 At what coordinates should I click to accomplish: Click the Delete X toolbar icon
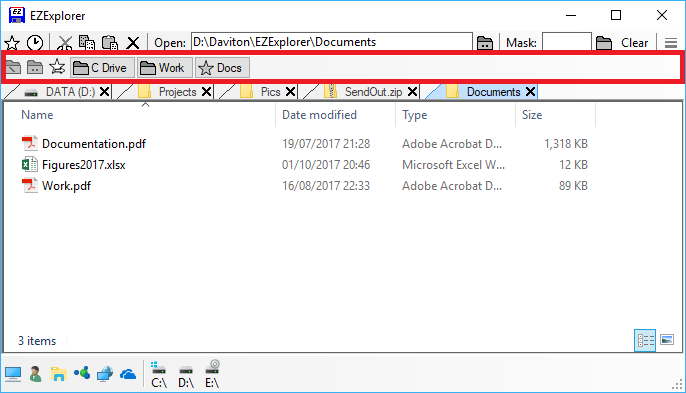pyautogui.click(x=133, y=43)
